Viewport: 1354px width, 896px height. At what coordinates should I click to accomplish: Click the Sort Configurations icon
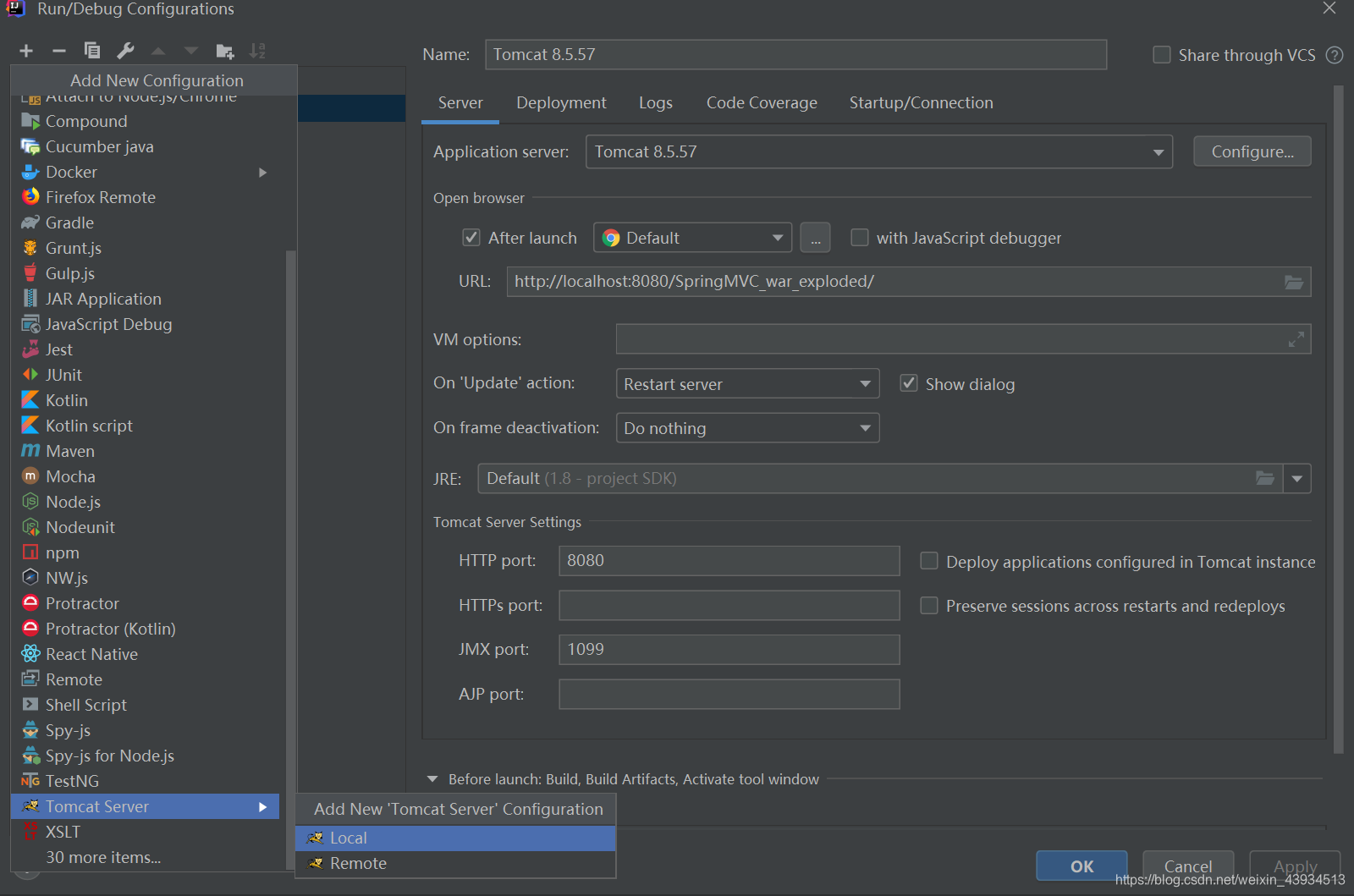(257, 51)
